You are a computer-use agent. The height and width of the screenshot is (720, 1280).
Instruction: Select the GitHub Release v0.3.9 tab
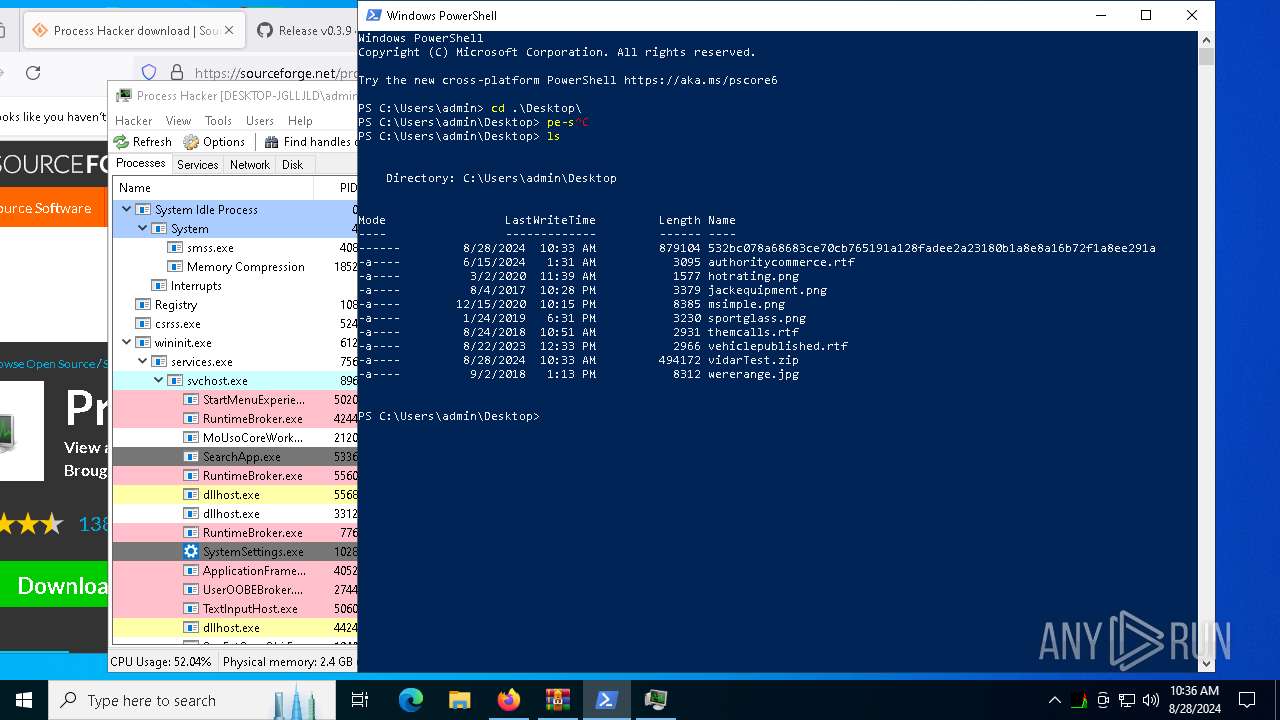click(x=304, y=31)
